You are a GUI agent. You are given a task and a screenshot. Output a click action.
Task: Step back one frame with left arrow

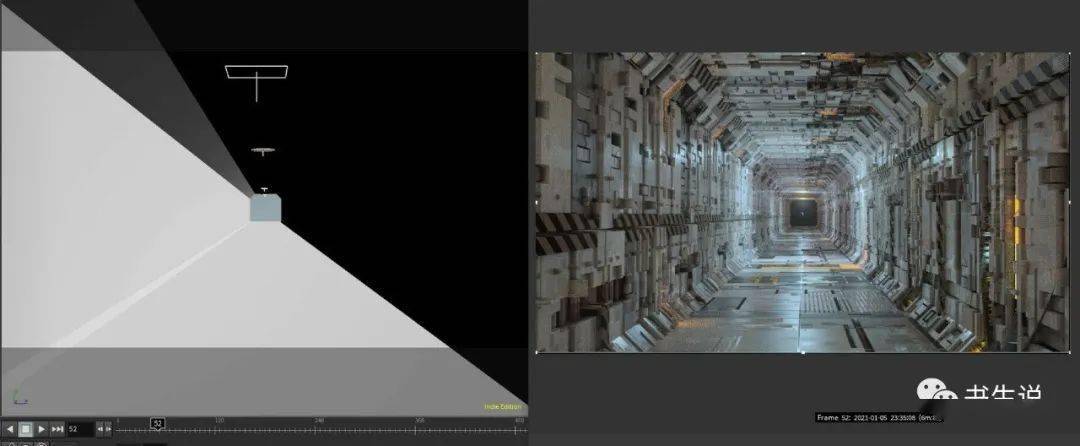coord(100,429)
